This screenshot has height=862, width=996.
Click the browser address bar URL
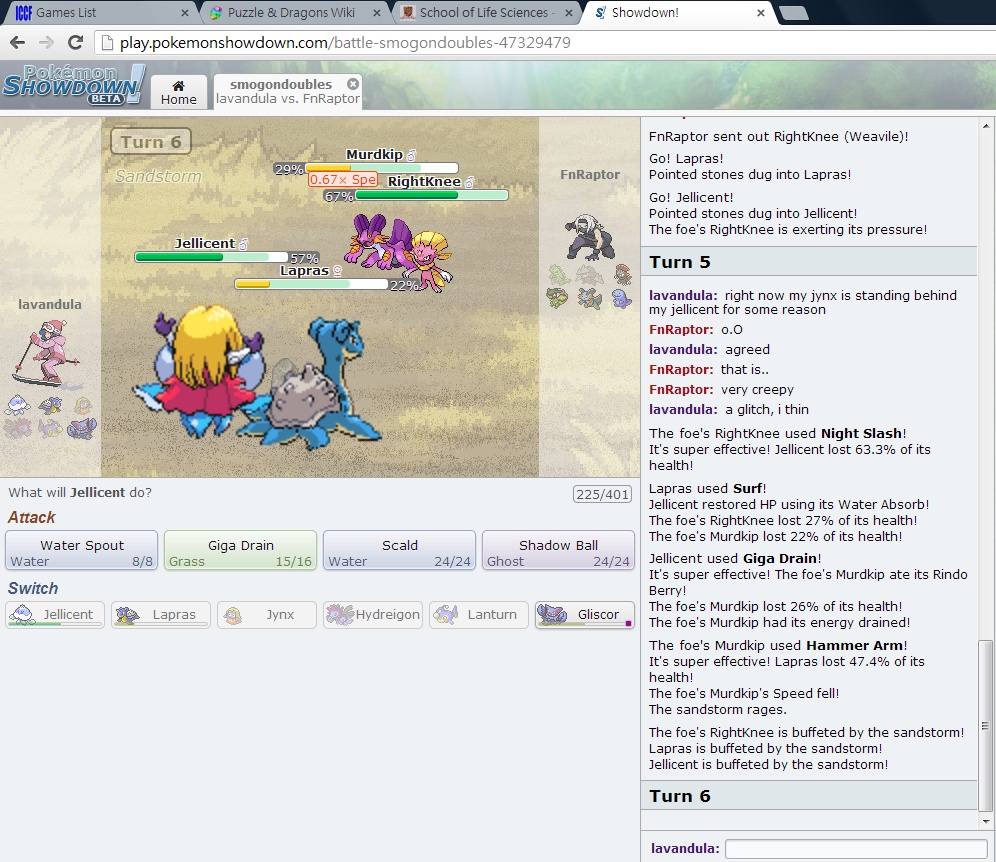coord(345,43)
